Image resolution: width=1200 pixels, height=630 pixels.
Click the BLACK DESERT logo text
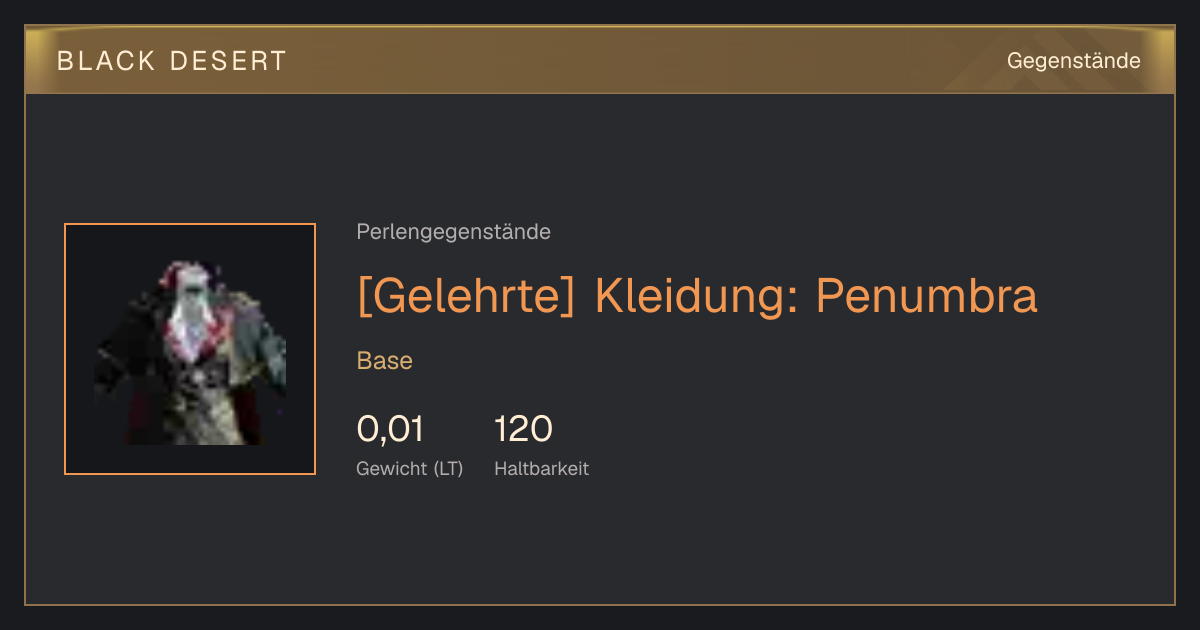click(172, 61)
